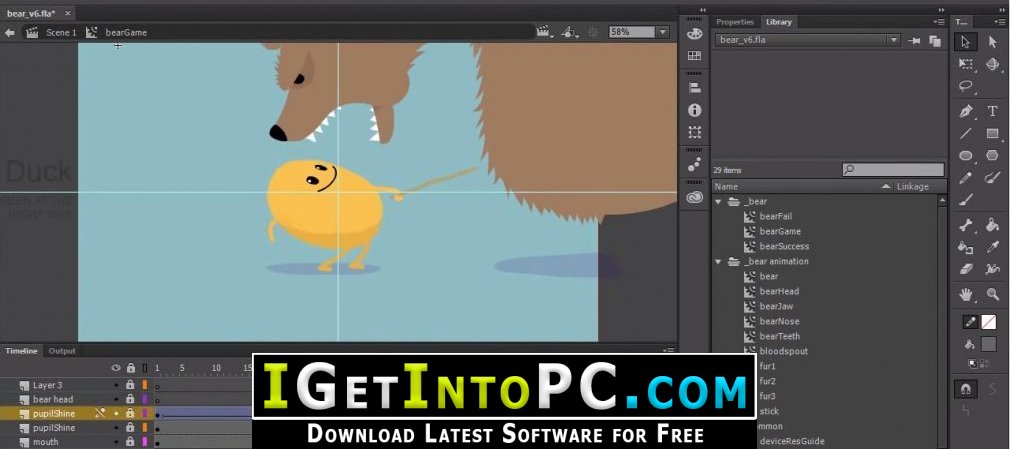Open the Info panel icon
1010x449 pixels.
(x=694, y=110)
